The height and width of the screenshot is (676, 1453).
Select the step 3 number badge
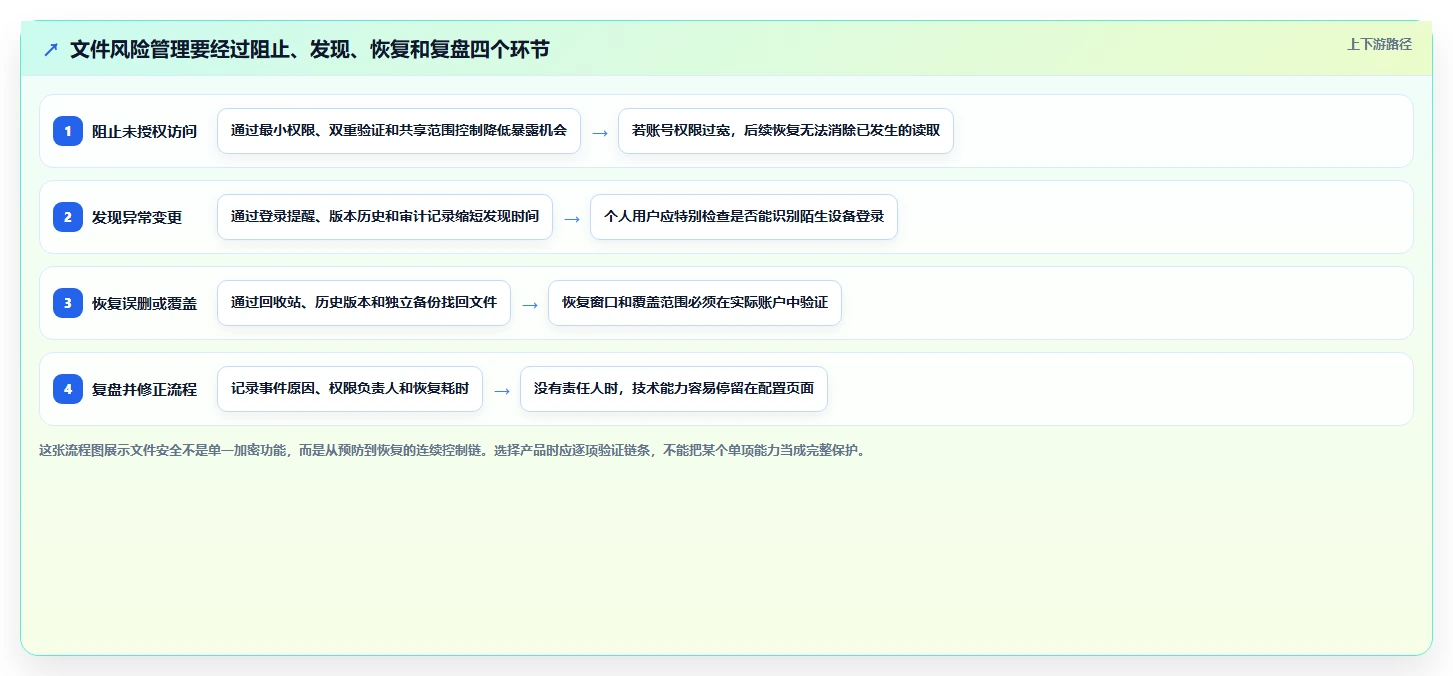click(x=68, y=303)
